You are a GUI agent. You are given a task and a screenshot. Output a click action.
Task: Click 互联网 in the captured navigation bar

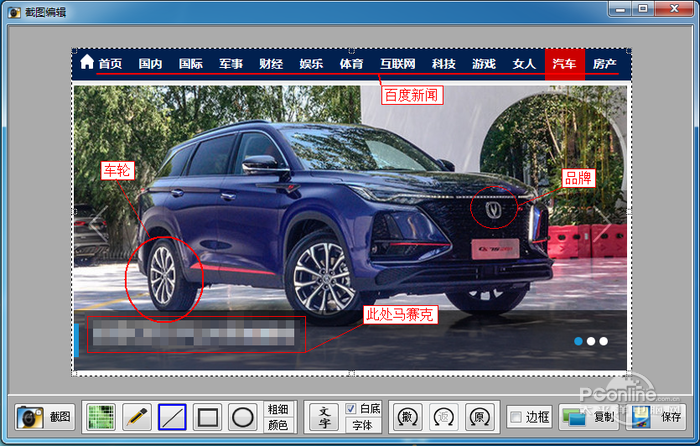click(398, 64)
